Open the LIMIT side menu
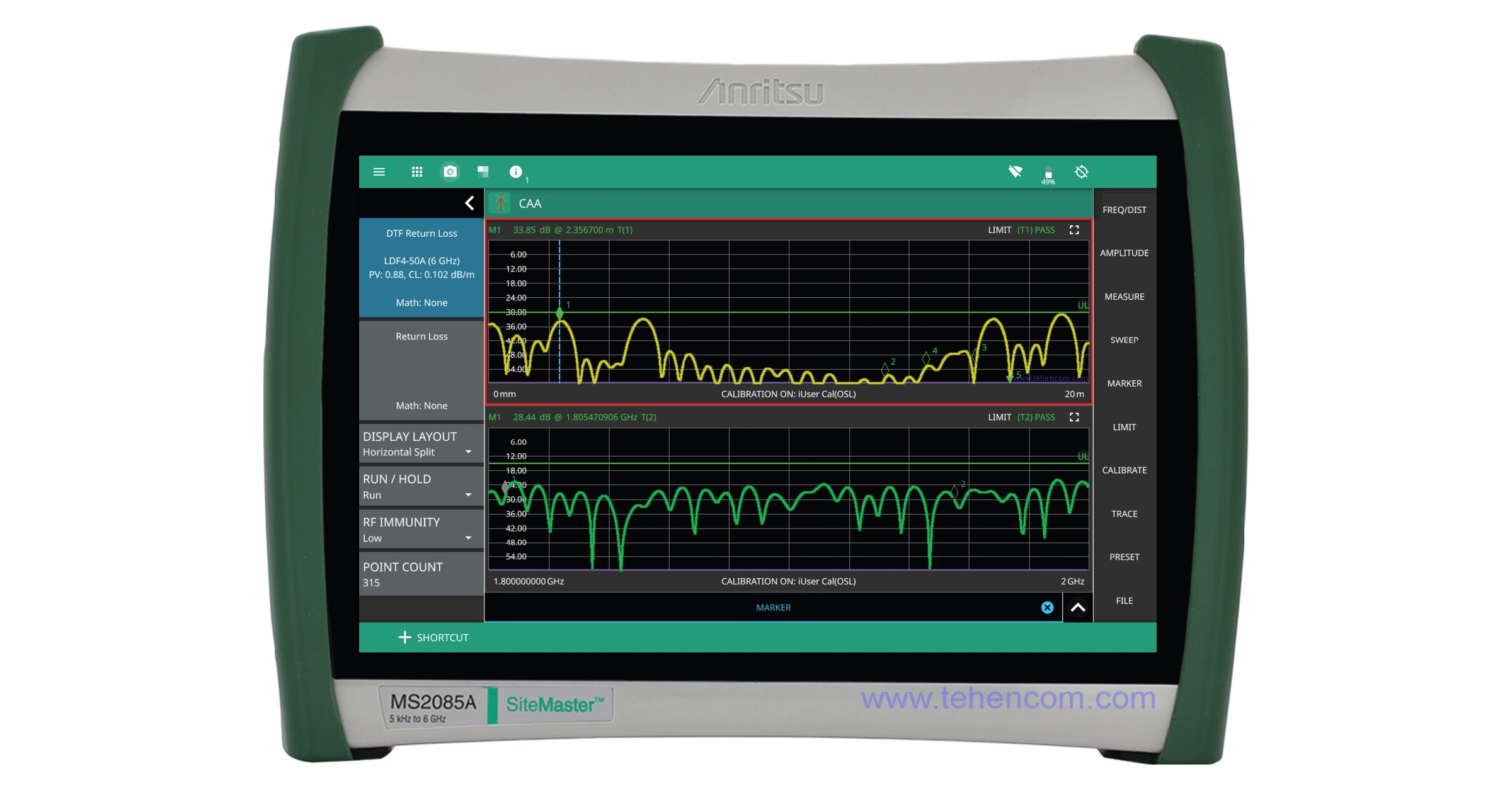This screenshot has height=791, width=1512. click(1124, 427)
